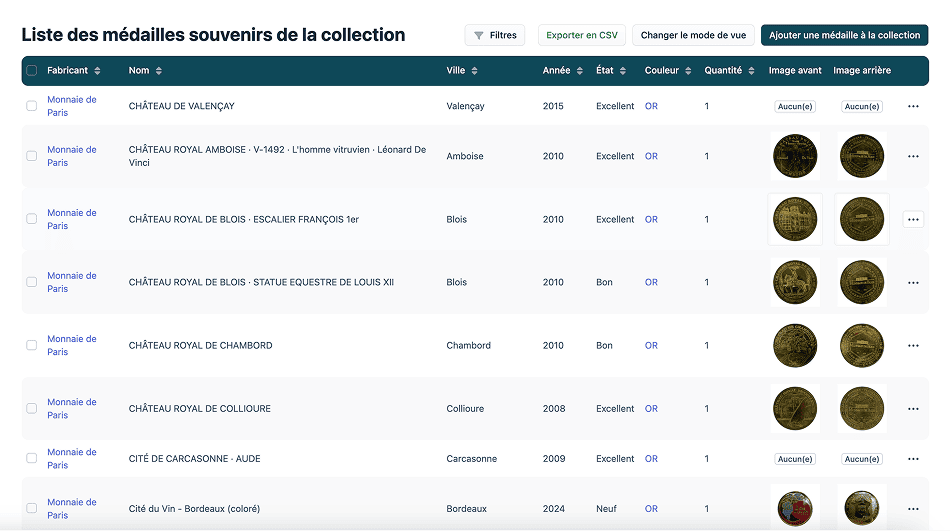The height and width of the screenshot is (531, 950).
Task: Click Changer le mode de vue
Action: coord(693,35)
